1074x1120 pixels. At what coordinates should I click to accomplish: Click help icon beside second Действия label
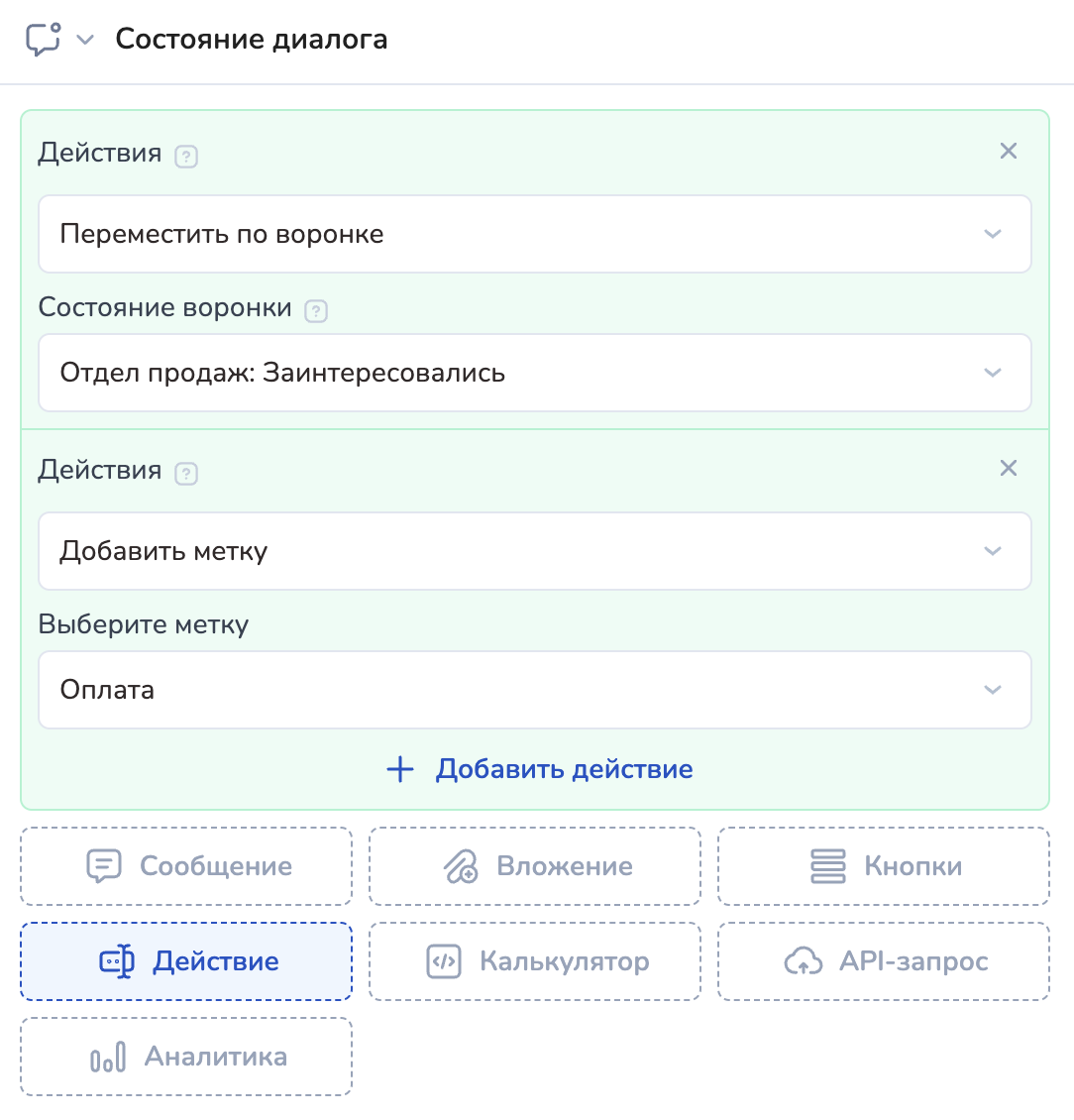tap(185, 474)
